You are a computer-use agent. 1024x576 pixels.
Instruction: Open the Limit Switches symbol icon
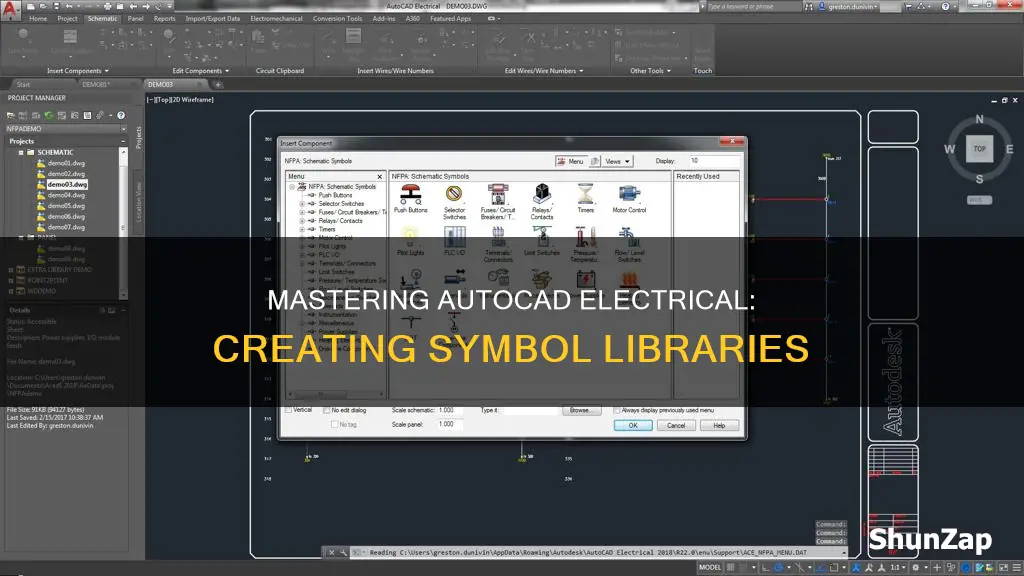pos(541,237)
